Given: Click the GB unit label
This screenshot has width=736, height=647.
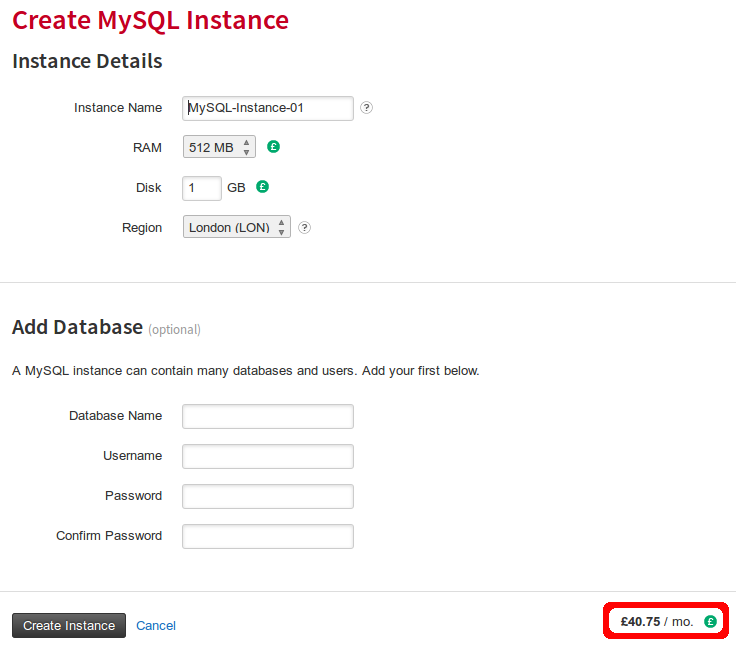Looking at the screenshot, I should click(236, 188).
